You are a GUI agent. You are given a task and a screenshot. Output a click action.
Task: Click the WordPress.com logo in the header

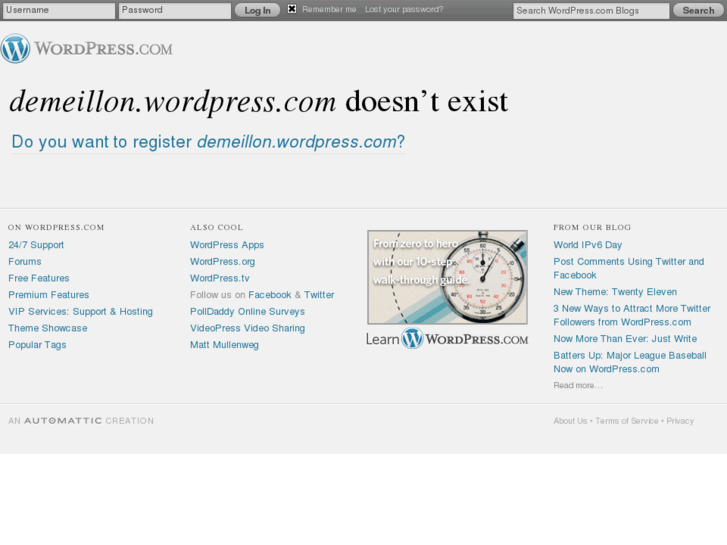[87, 48]
